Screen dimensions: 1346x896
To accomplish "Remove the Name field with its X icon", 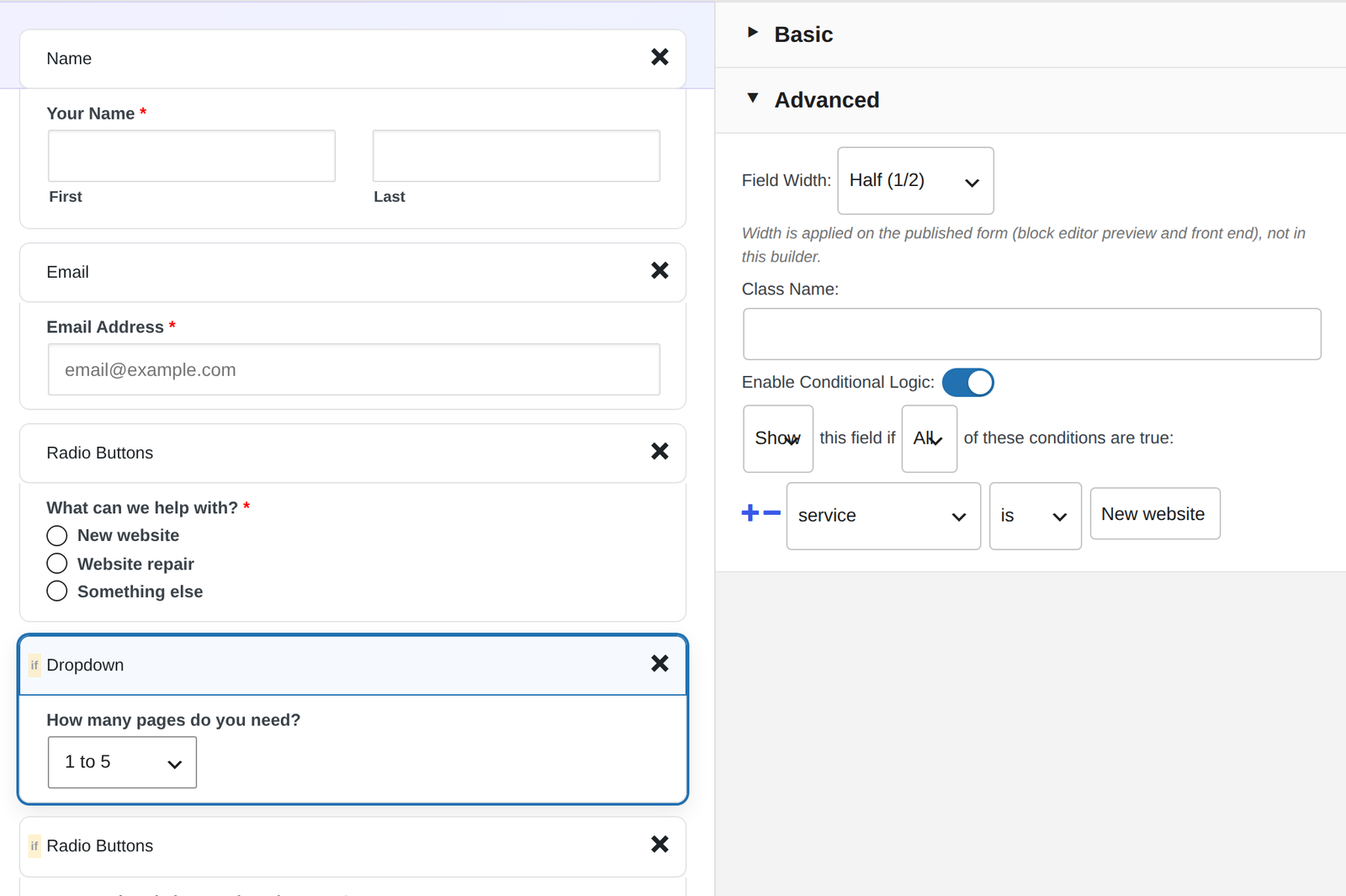I will click(x=660, y=57).
